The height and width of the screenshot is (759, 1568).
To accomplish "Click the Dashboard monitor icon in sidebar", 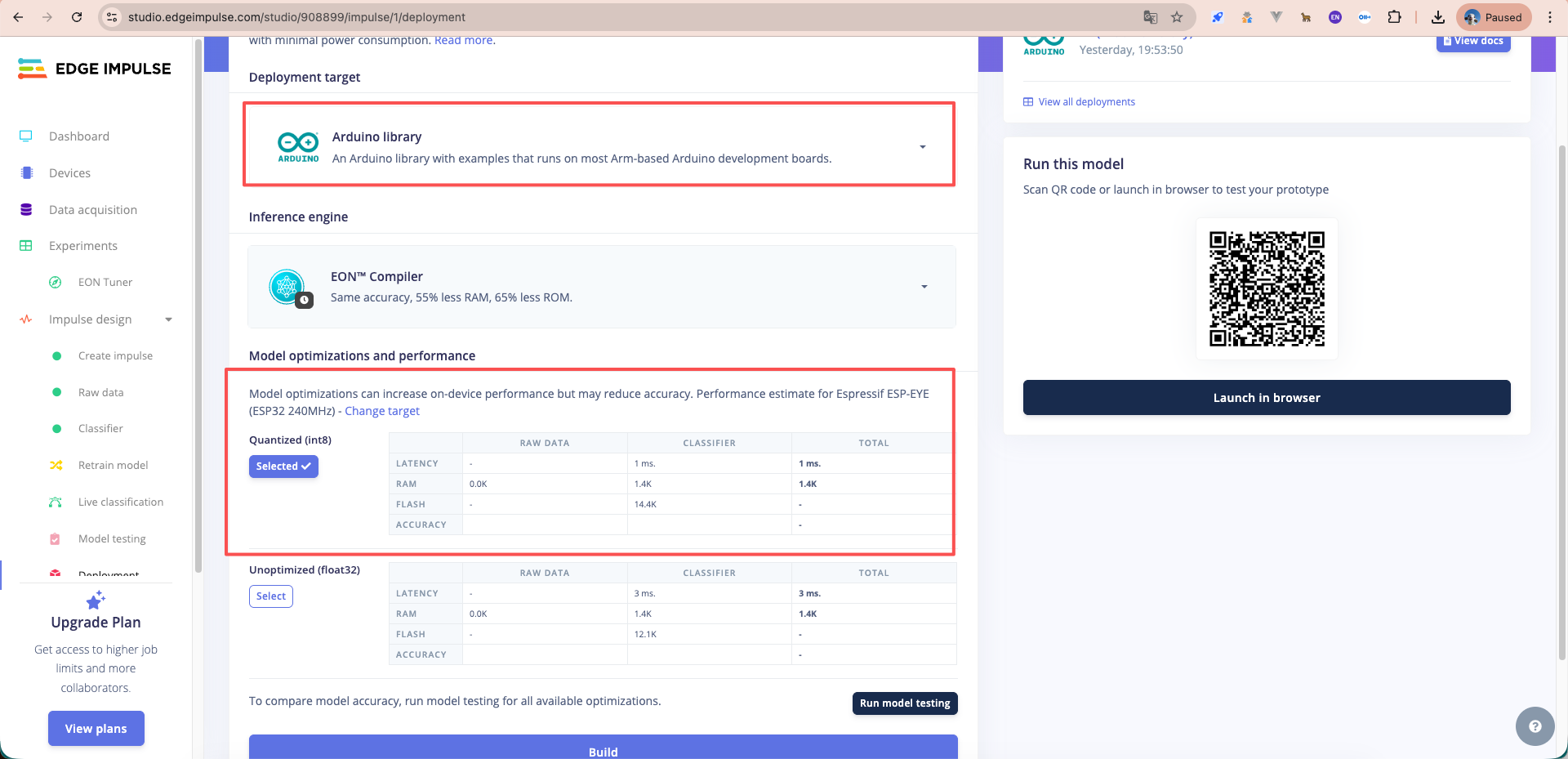I will tap(26, 136).
